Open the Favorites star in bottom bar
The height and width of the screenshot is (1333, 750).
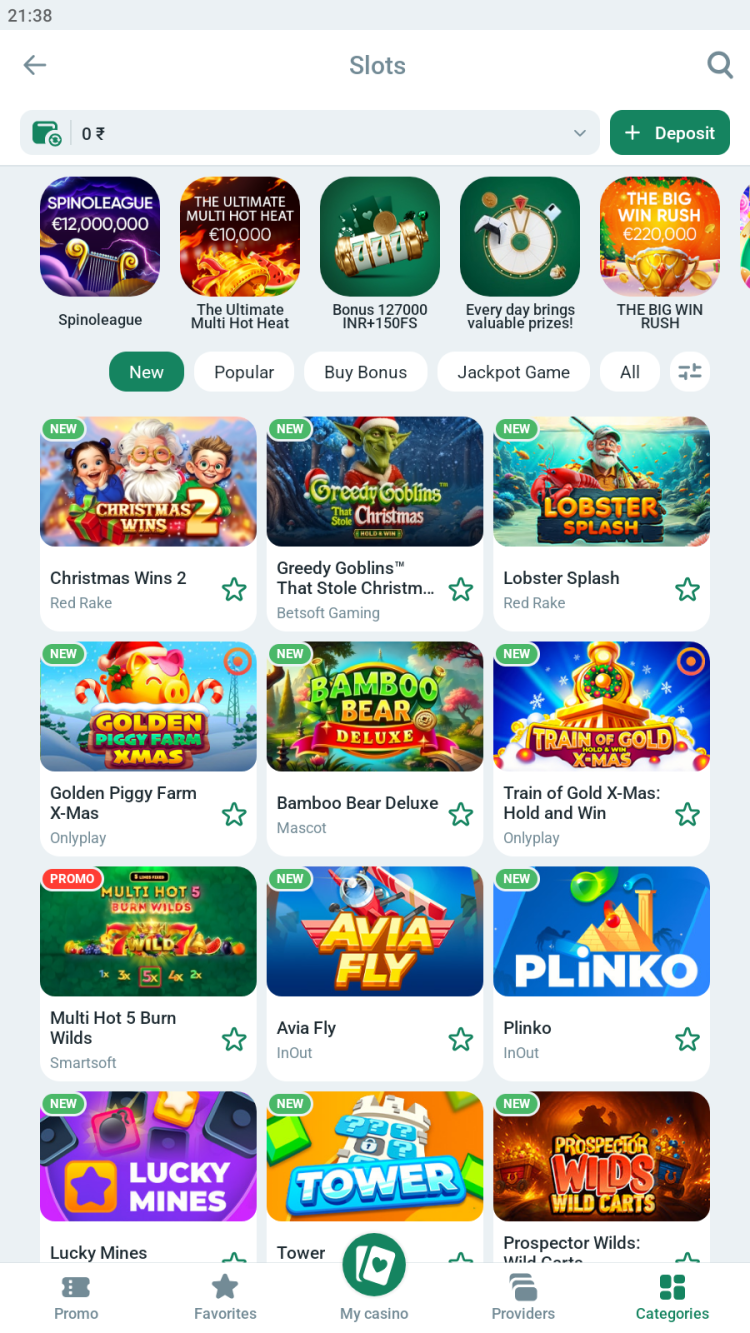click(225, 1286)
